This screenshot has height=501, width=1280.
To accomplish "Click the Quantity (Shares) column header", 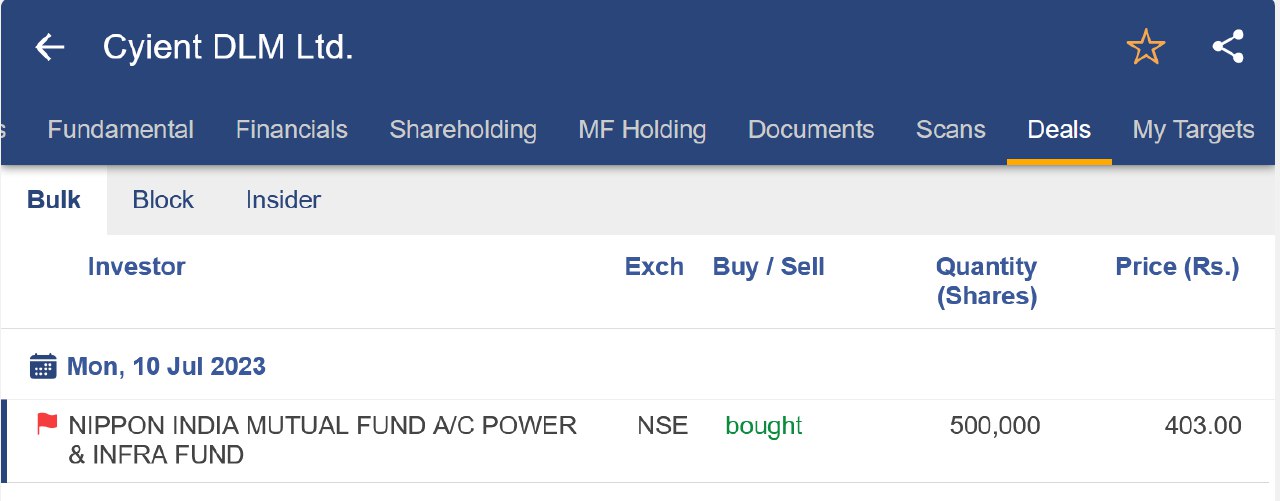I will click(x=985, y=281).
